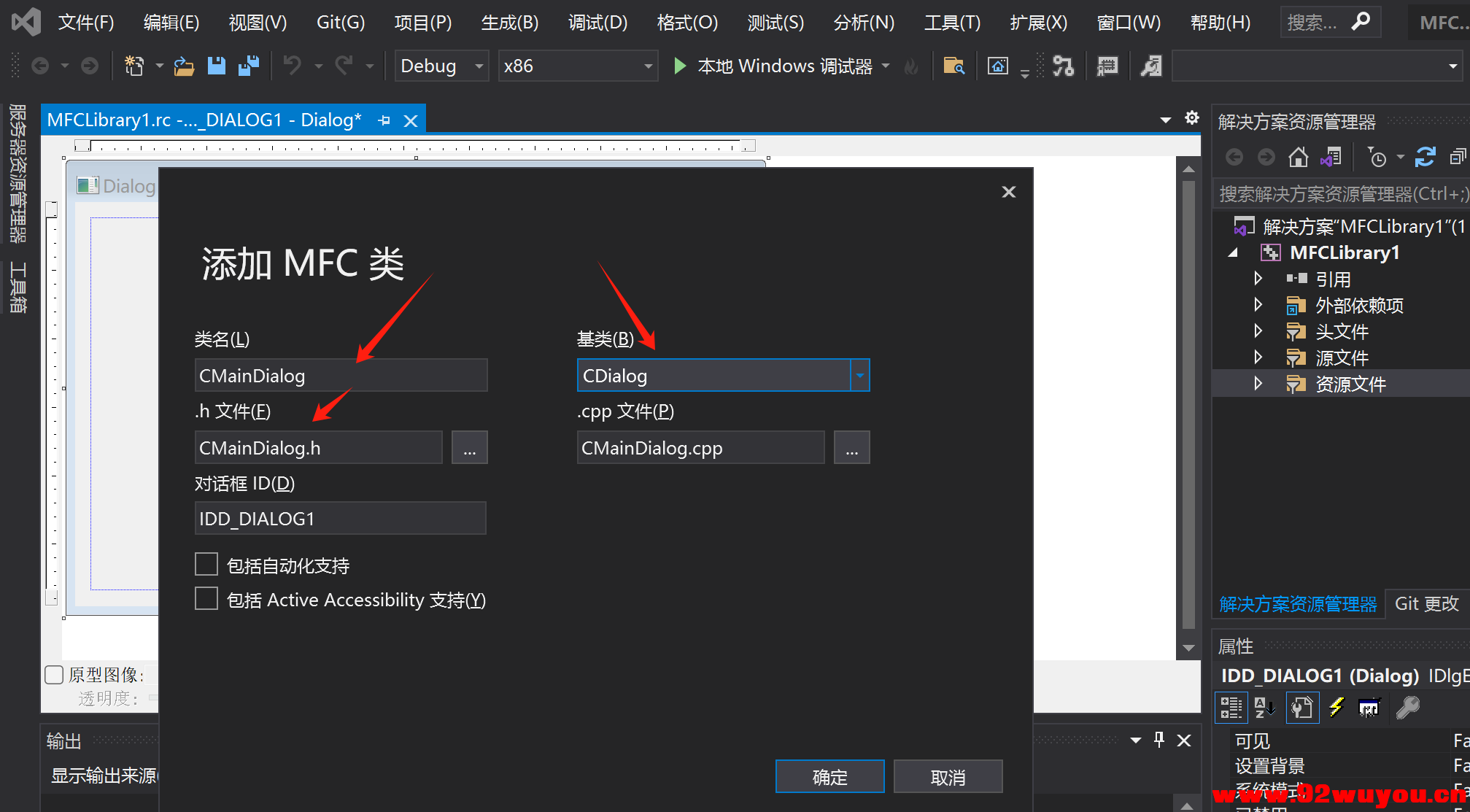Enable 包括自动化支持 checkbox

[206, 563]
